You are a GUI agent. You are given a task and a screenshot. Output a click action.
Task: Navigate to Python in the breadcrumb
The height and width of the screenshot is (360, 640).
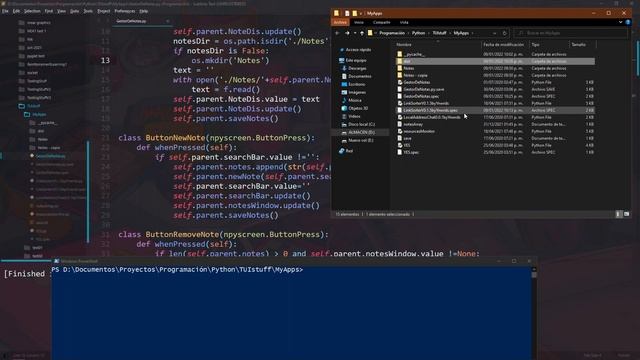click(x=418, y=33)
